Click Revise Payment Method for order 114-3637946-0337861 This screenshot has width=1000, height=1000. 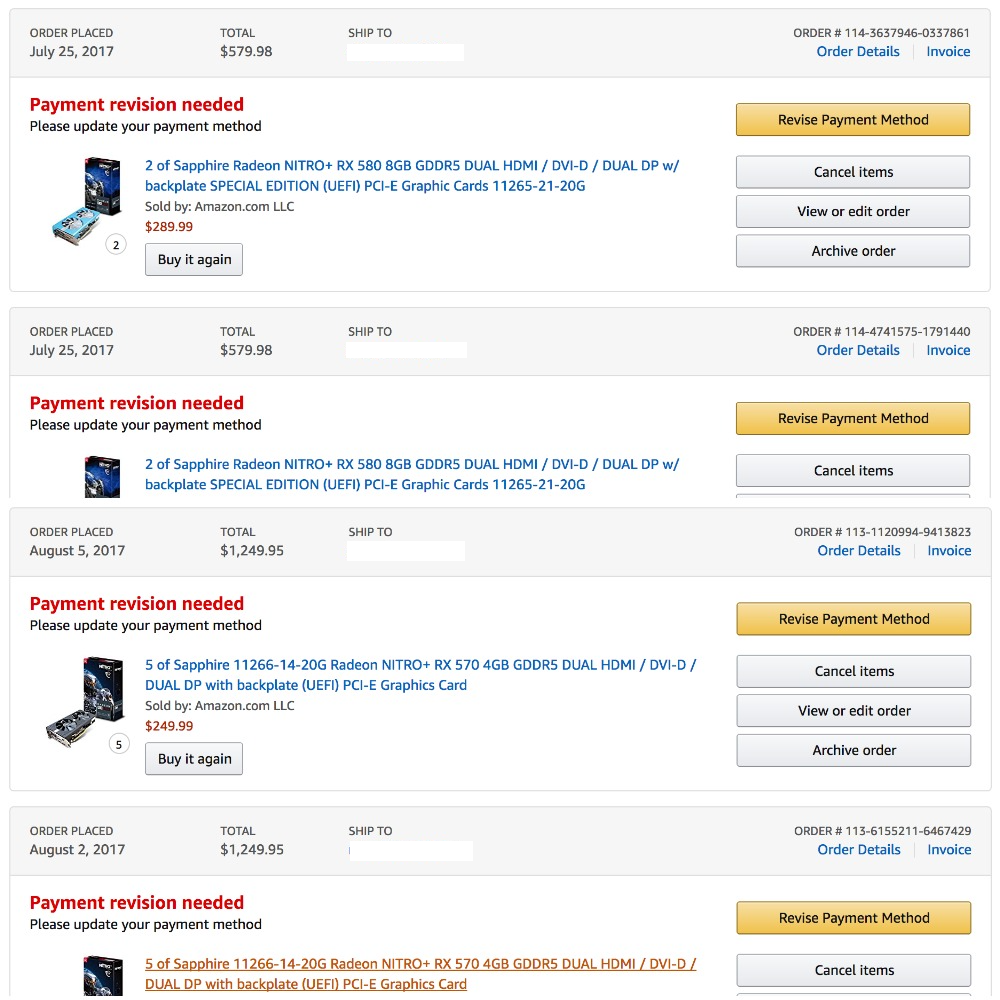pyautogui.click(x=853, y=120)
